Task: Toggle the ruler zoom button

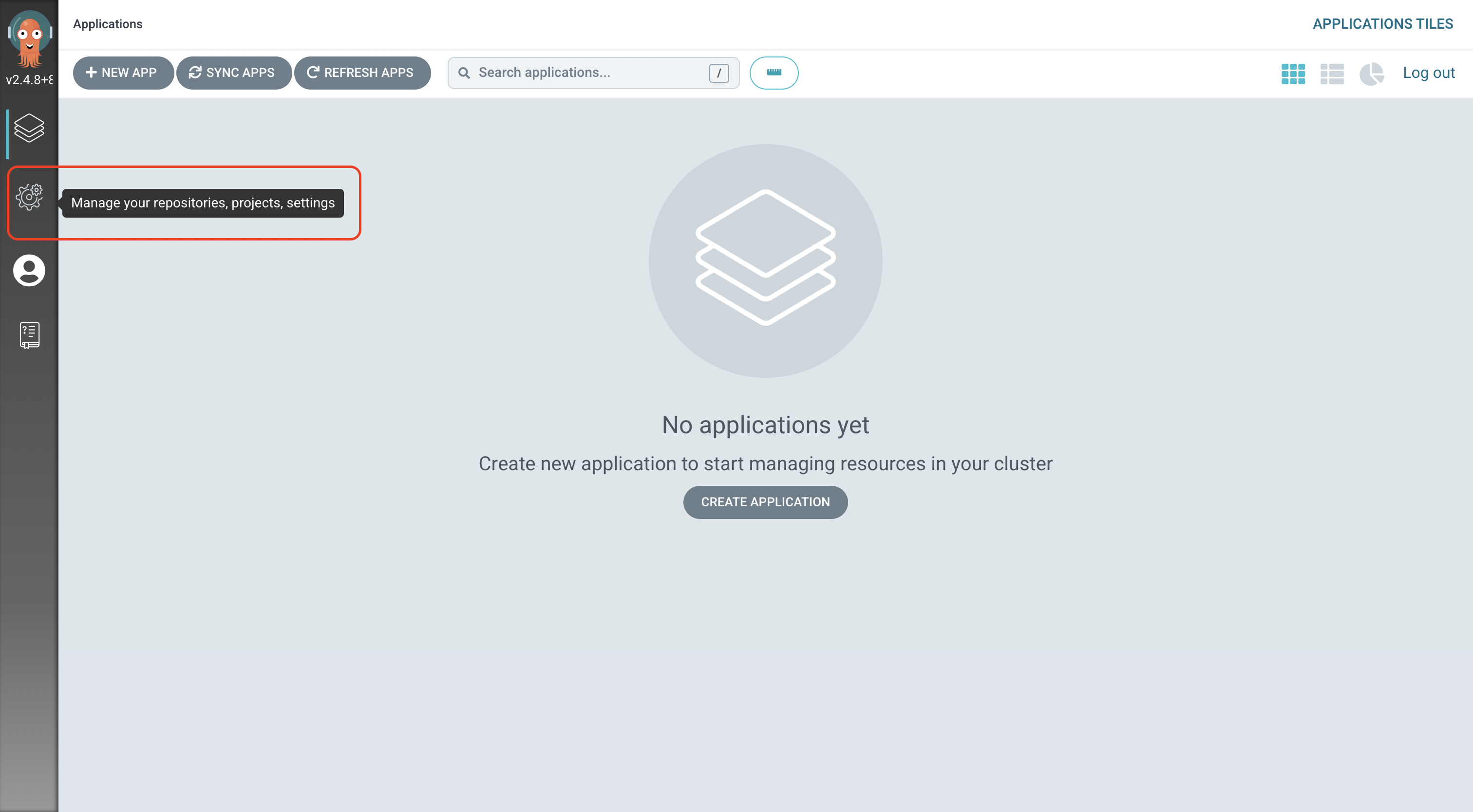Action: pos(774,73)
